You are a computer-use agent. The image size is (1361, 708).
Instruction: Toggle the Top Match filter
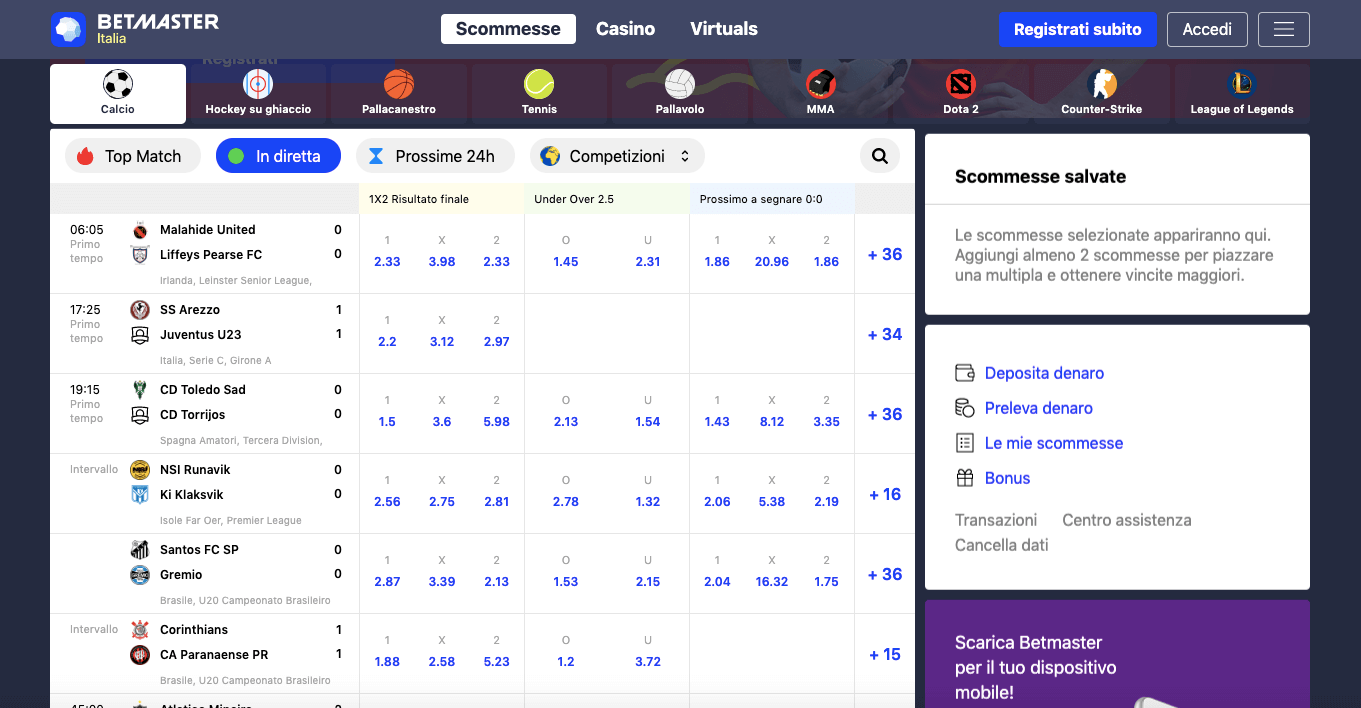pyautogui.click(x=132, y=156)
